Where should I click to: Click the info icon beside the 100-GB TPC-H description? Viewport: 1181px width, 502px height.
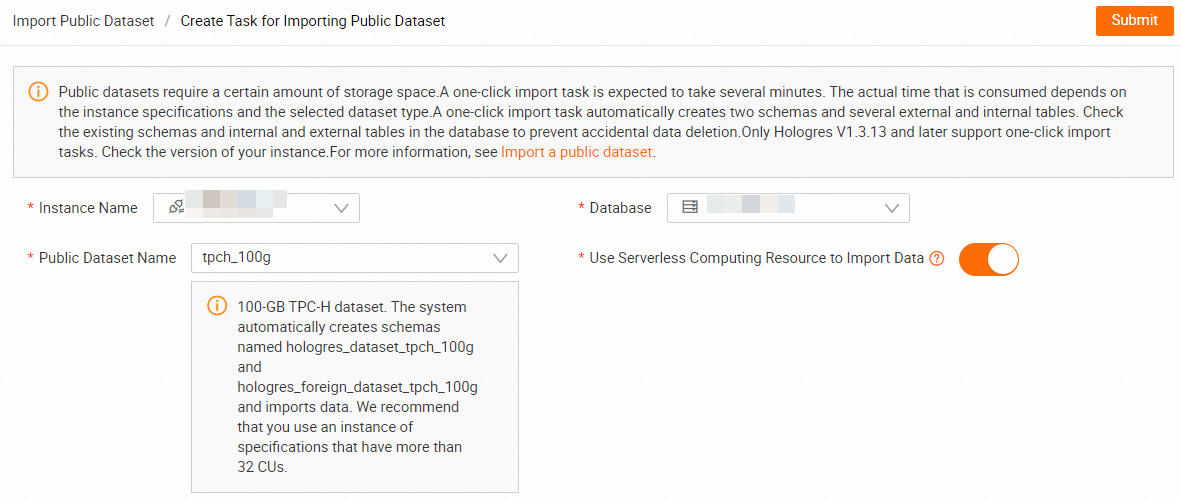coord(216,306)
